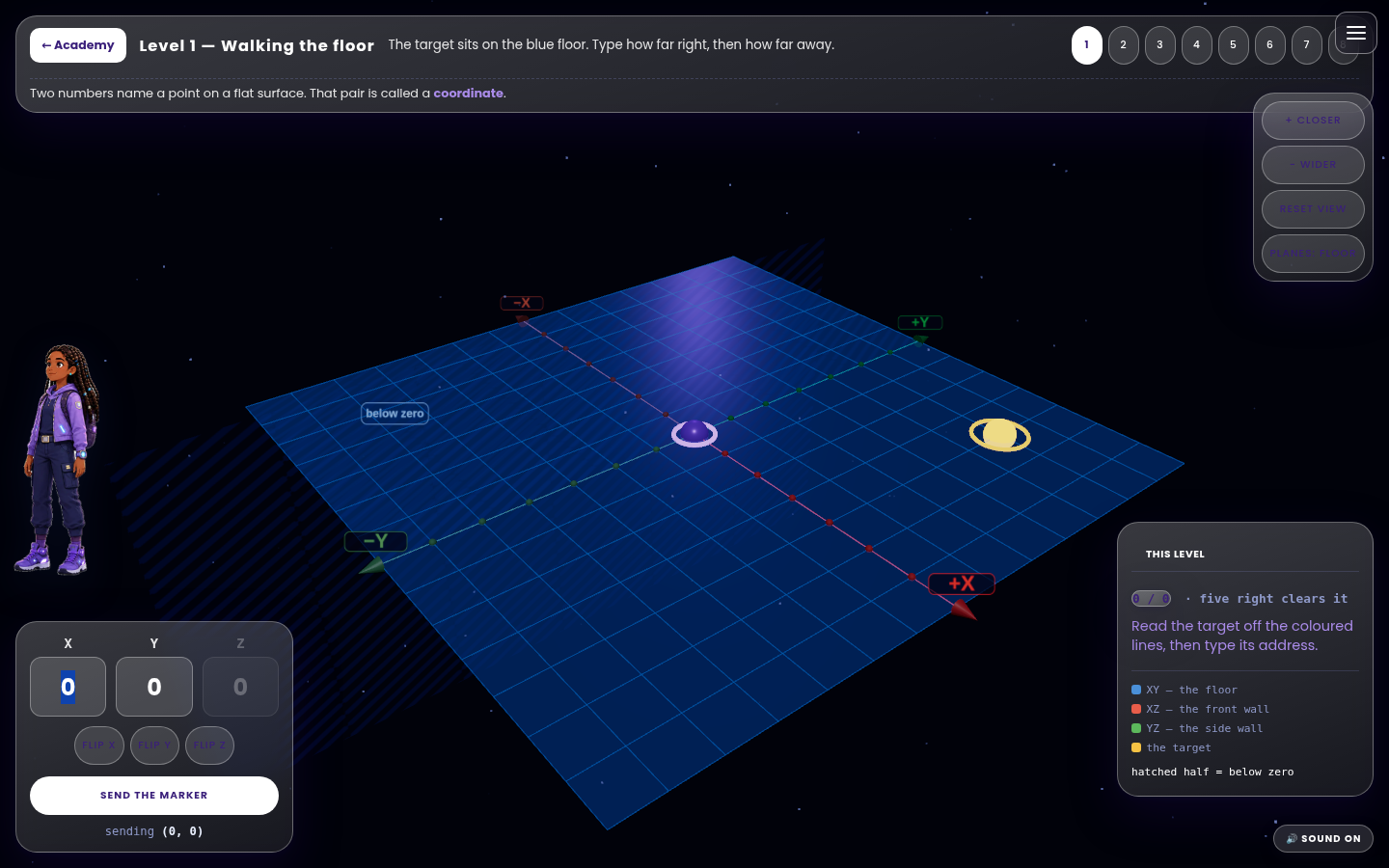This screenshot has height=868, width=1389.
Task: Focus the X coordinate input
Action: click(68, 687)
